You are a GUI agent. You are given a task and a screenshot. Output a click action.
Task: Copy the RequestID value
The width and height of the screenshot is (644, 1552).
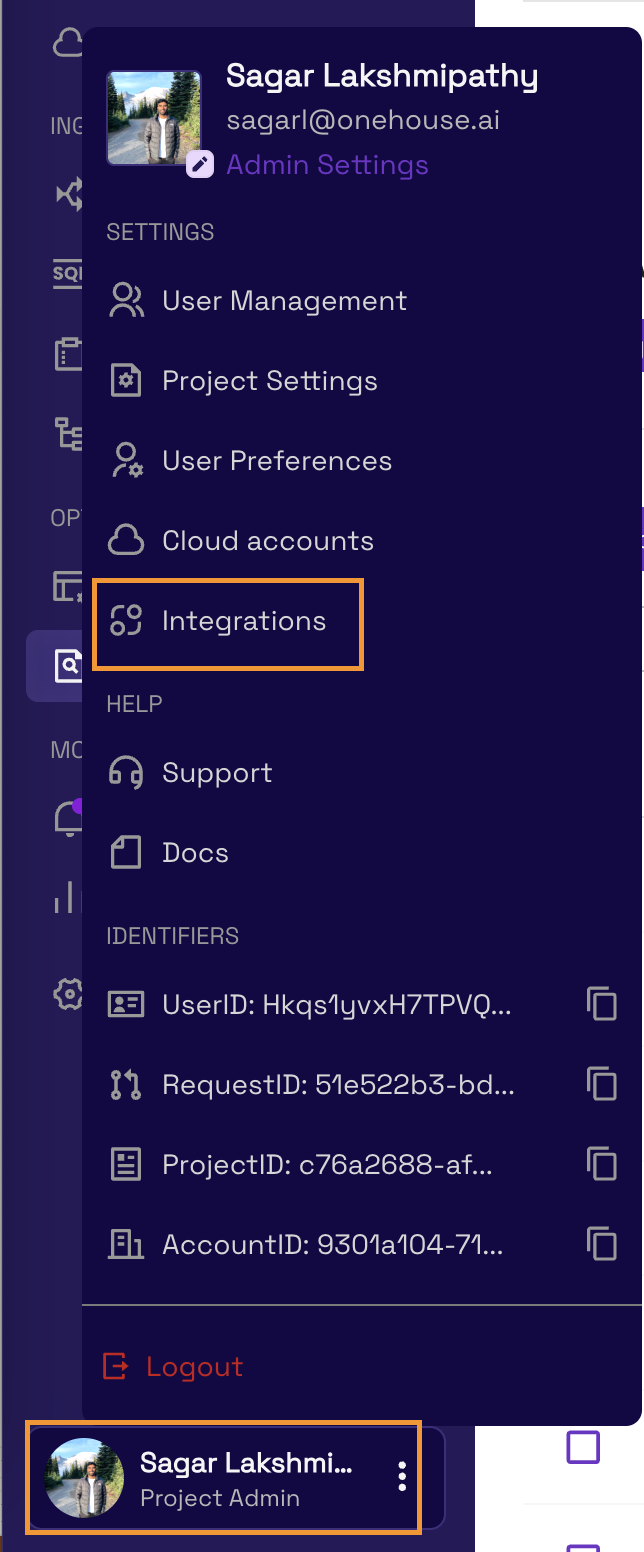(601, 1084)
